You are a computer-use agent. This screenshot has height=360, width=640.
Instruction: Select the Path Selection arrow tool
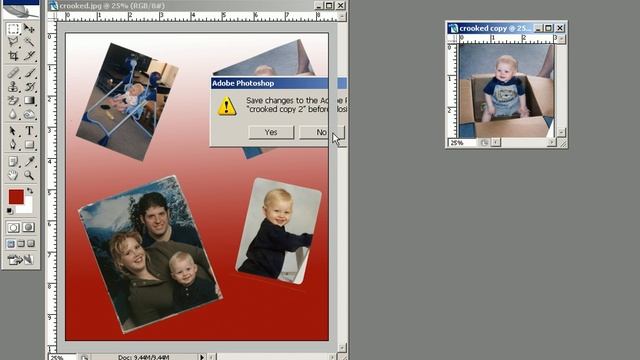pyautogui.click(x=13, y=131)
